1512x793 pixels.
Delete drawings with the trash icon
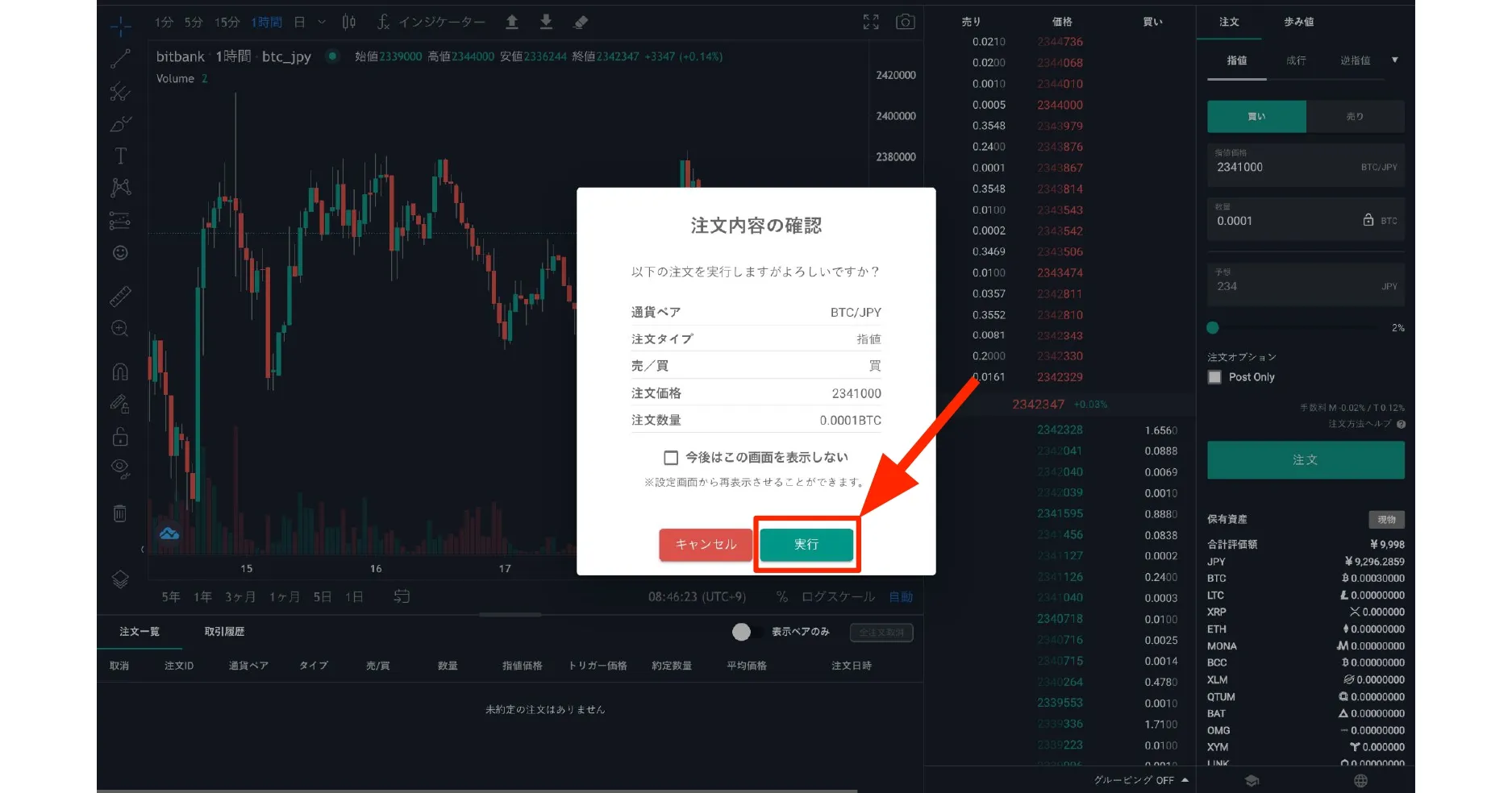[120, 513]
